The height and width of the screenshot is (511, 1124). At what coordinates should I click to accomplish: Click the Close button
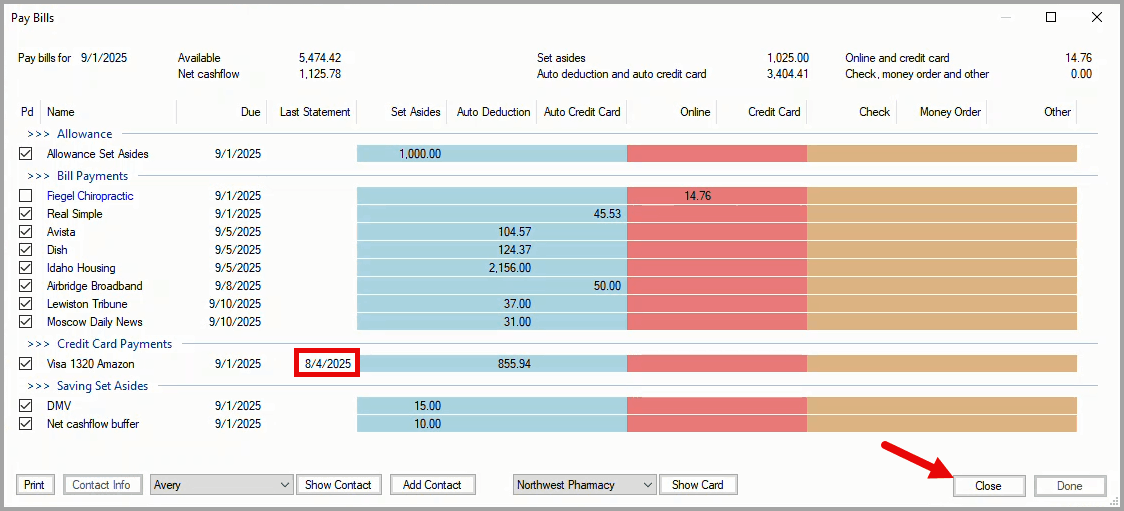tap(989, 486)
